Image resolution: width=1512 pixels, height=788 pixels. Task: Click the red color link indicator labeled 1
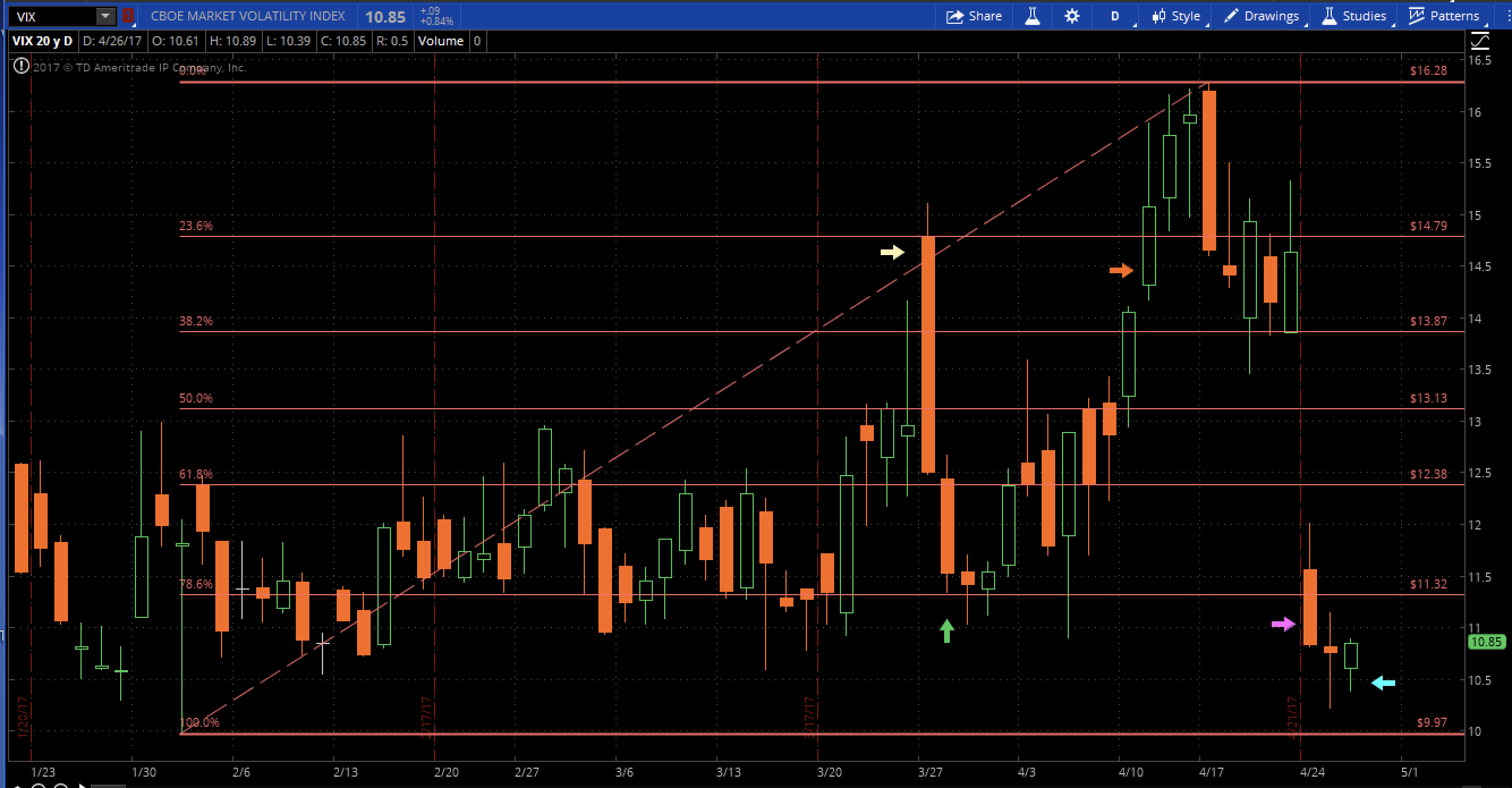tap(128, 16)
